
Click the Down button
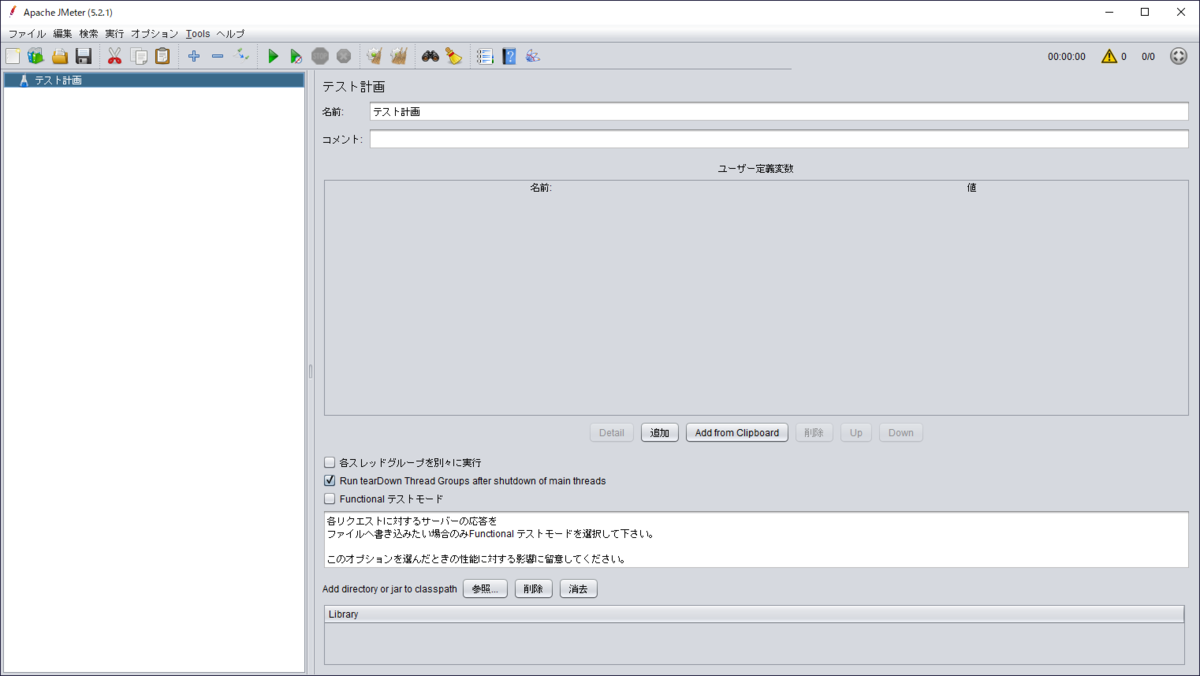(901, 433)
